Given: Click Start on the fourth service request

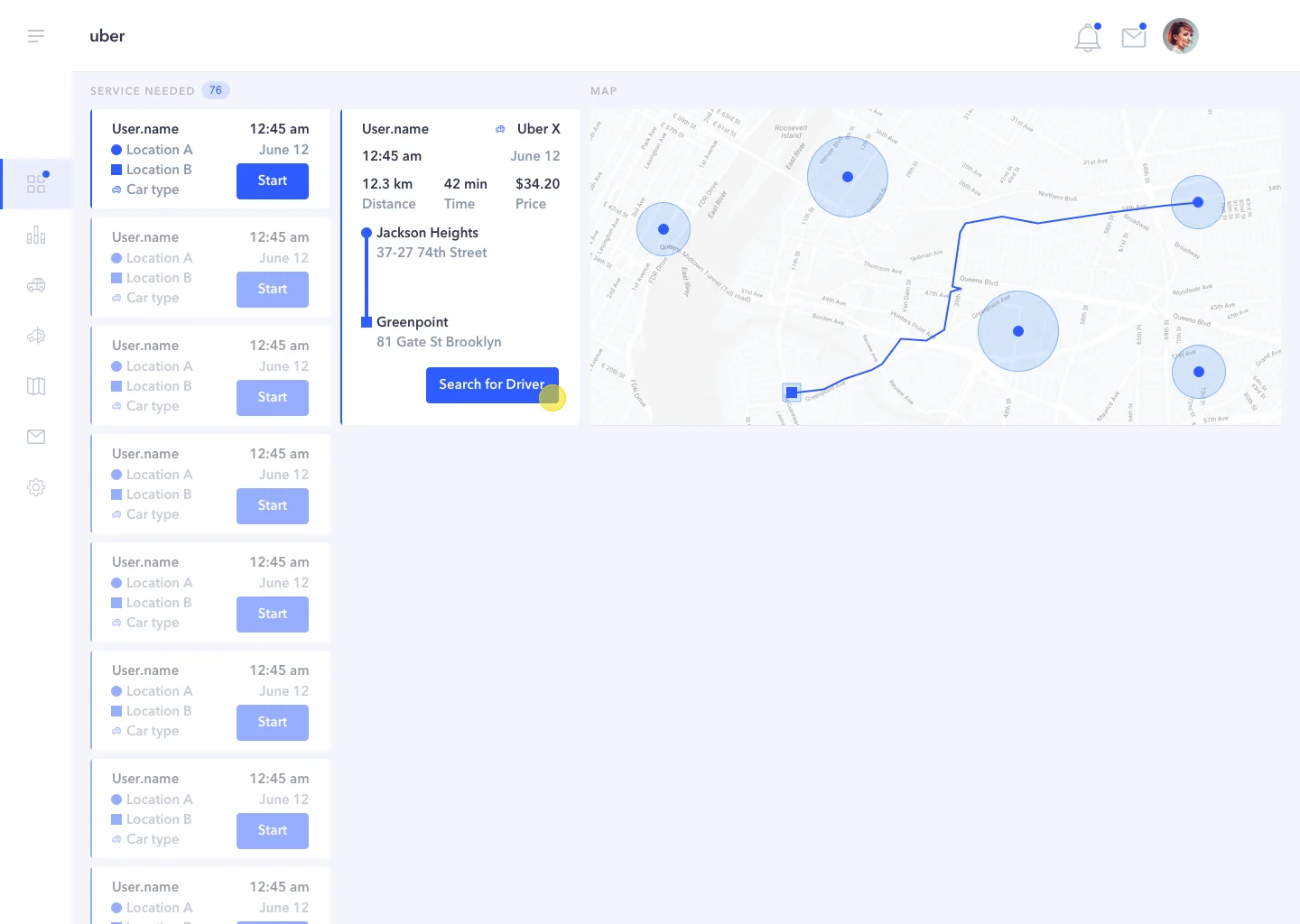Looking at the screenshot, I should [x=273, y=505].
